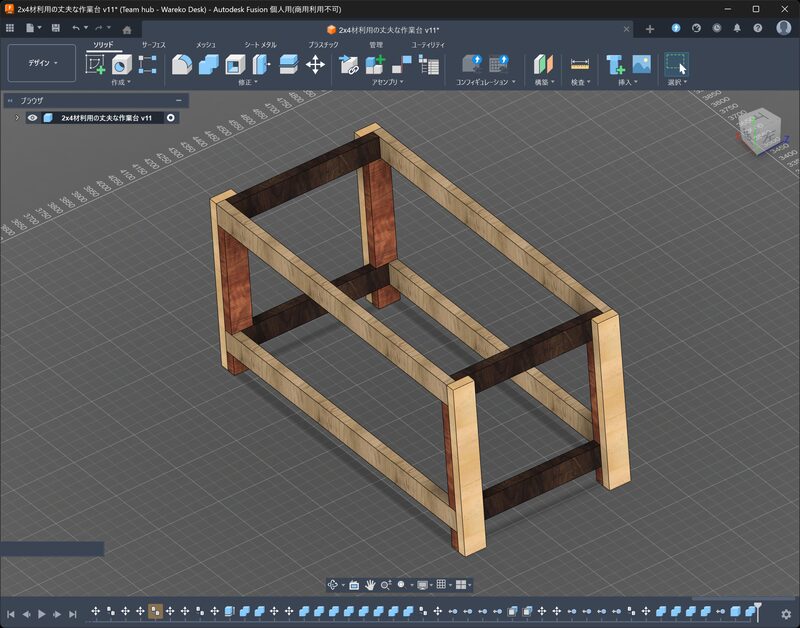
Task: Expand the 修正 dropdown menu
Action: [248, 83]
